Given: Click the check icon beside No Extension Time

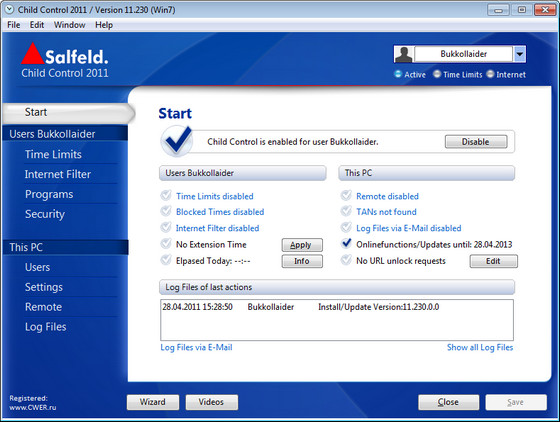Looking at the screenshot, I should pos(166,243).
